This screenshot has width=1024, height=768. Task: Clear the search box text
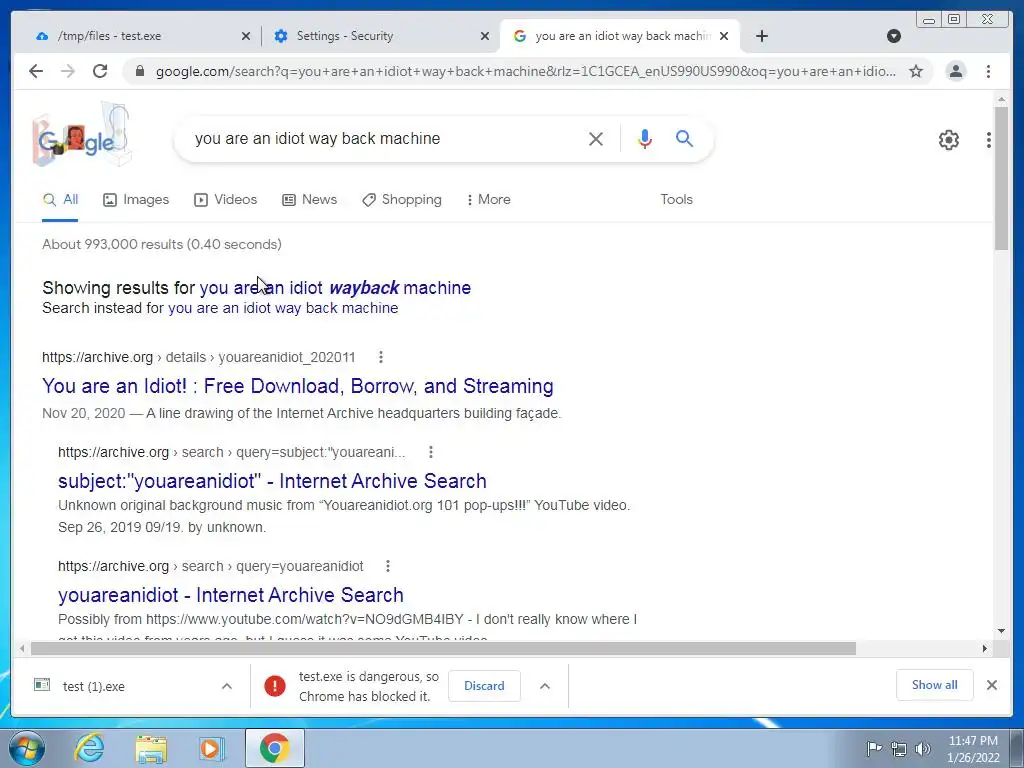click(x=595, y=138)
